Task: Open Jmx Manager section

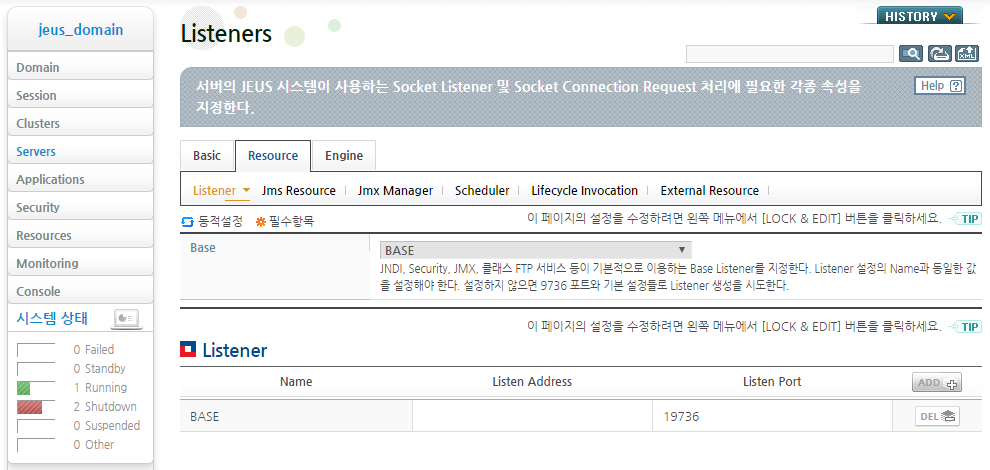Action: tap(395, 191)
